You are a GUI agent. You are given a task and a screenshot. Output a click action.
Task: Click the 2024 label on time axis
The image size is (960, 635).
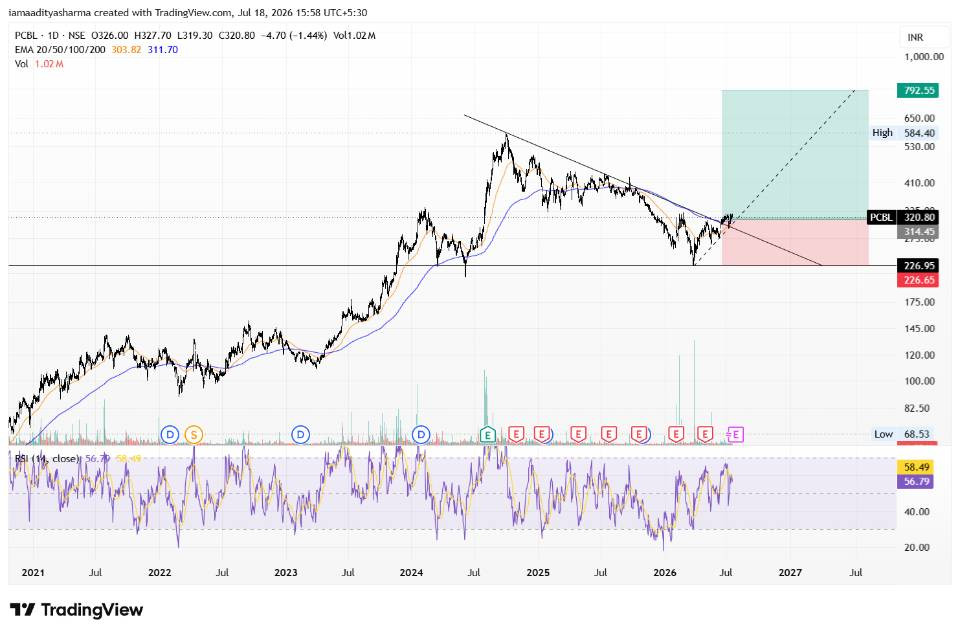pyautogui.click(x=411, y=573)
